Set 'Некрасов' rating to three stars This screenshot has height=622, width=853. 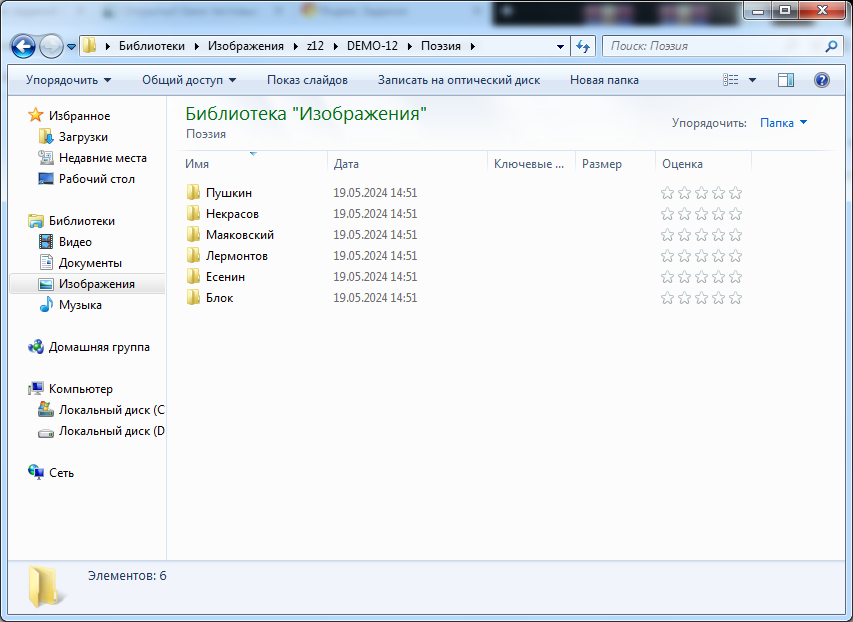pyautogui.click(x=701, y=214)
